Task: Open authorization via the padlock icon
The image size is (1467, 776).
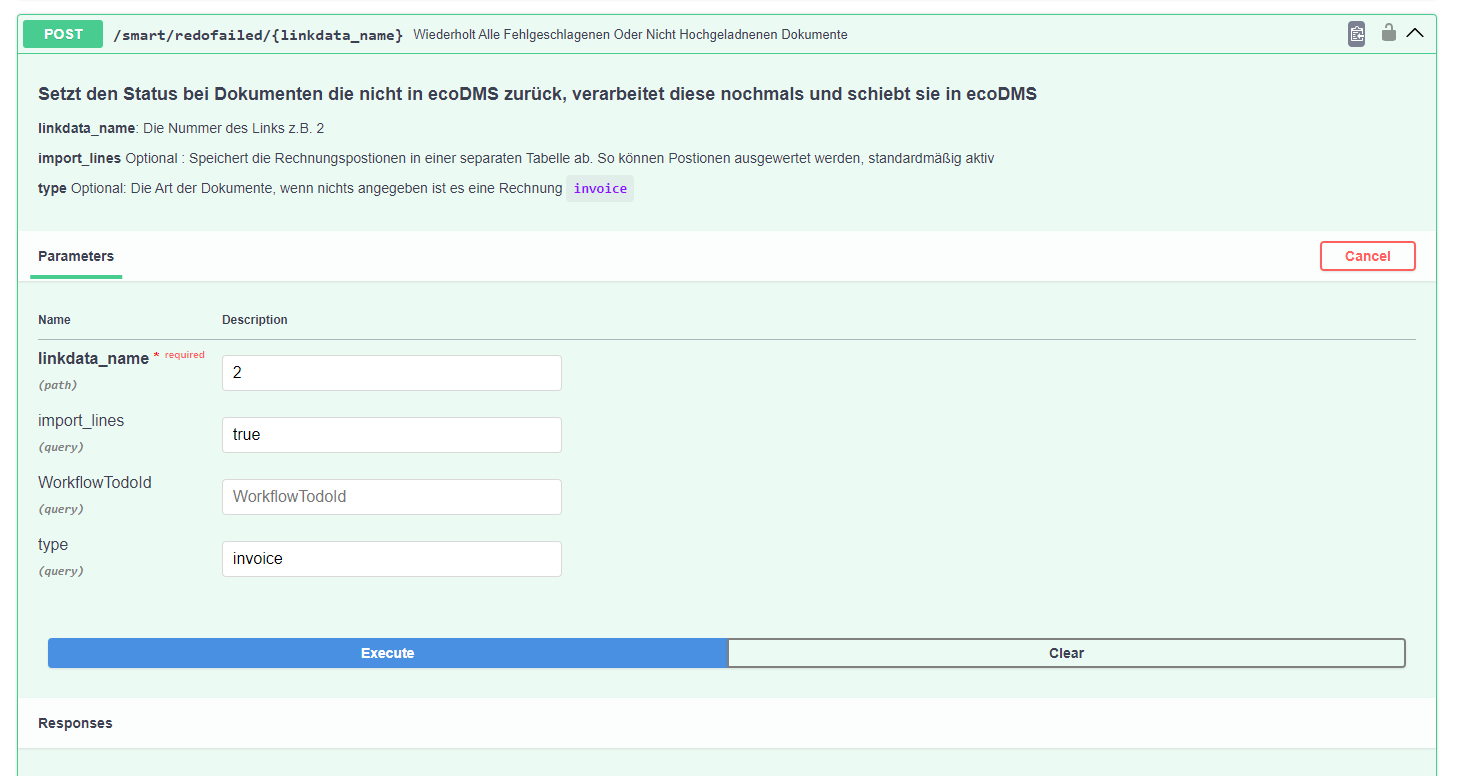Action: click(1388, 33)
